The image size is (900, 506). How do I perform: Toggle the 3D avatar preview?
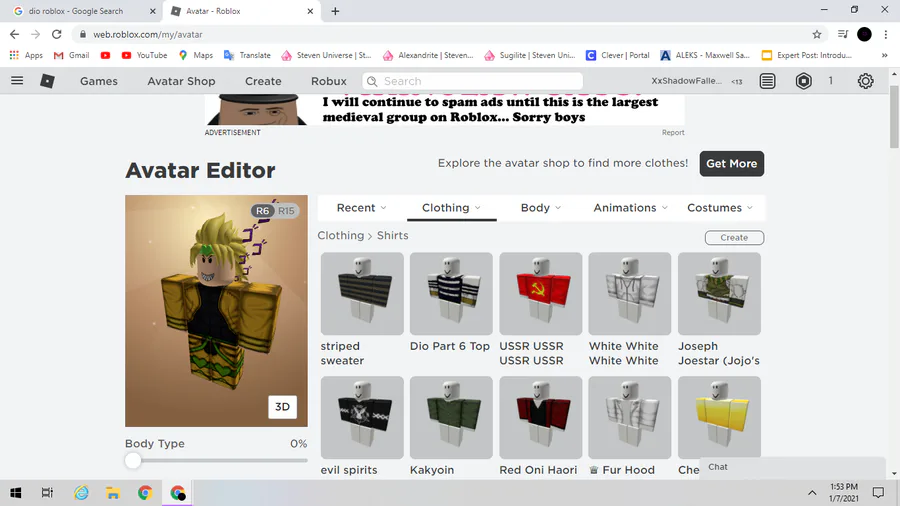[x=282, y=407]
